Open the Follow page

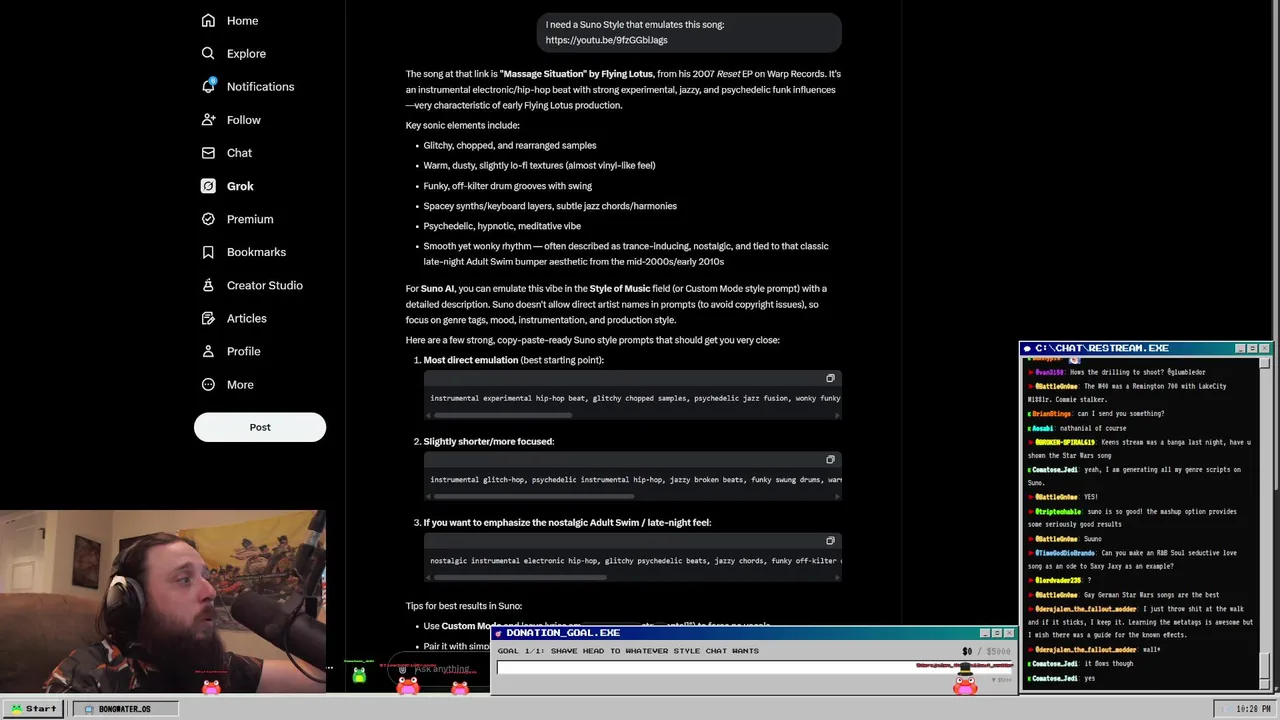point(231,119)
